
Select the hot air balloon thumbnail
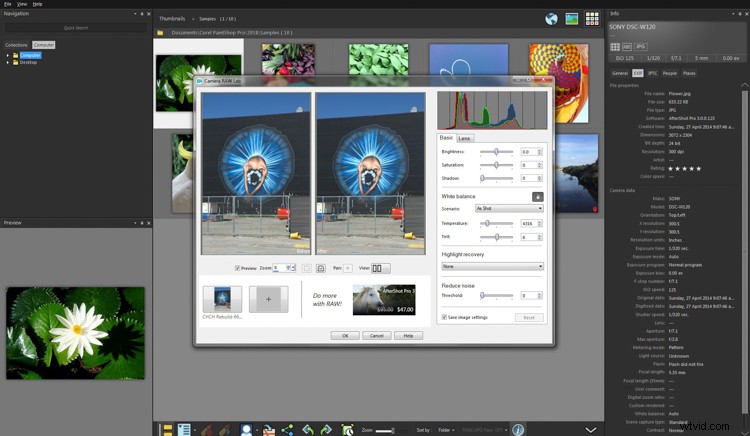click(x=559, y=83)
